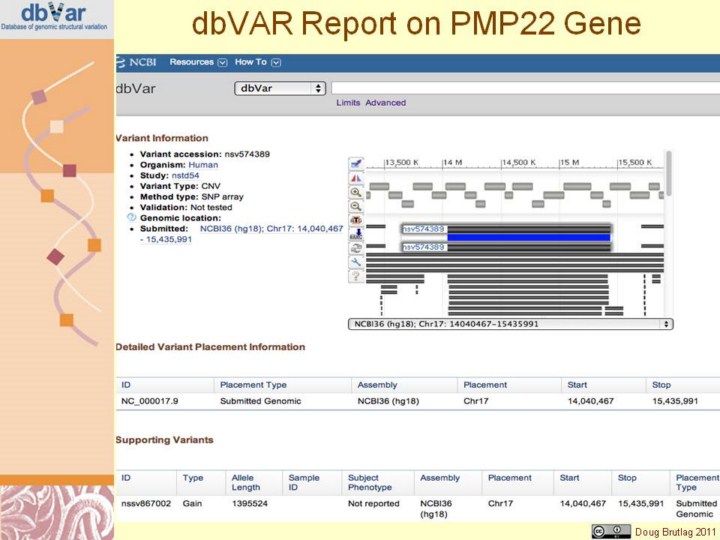This screenshot has height=540, width=720.
Task: Expand the Resources menu in NCBI header
Action: tap(198, 62)
